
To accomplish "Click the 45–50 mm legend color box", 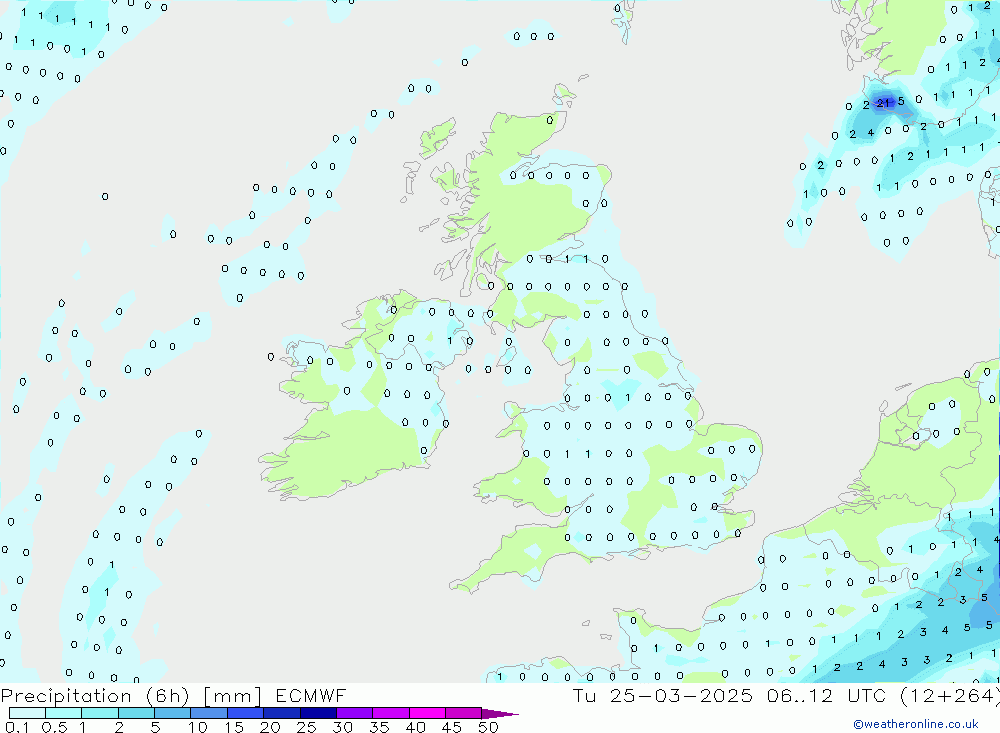I will coord(464,713).
